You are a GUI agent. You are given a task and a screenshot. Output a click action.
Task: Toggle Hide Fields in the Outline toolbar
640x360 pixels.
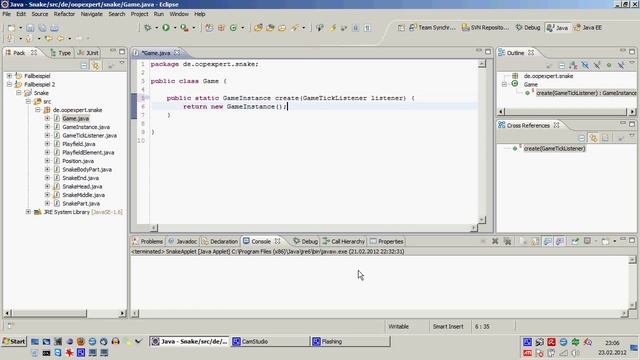click(585, 65)
